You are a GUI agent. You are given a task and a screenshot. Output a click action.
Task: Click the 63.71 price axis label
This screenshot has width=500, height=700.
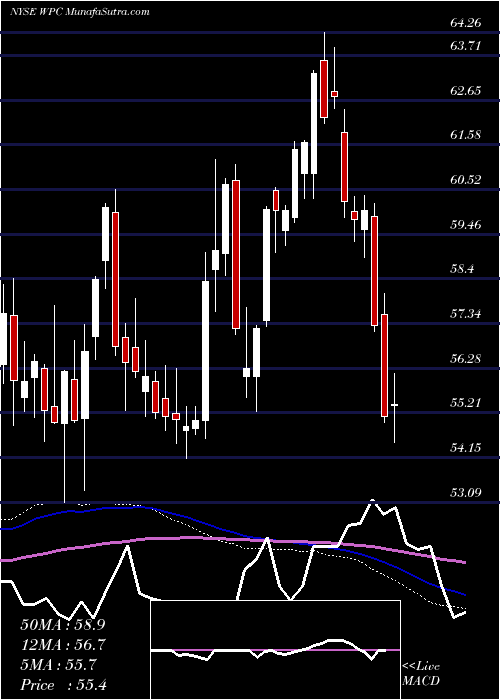pos(466,46)
